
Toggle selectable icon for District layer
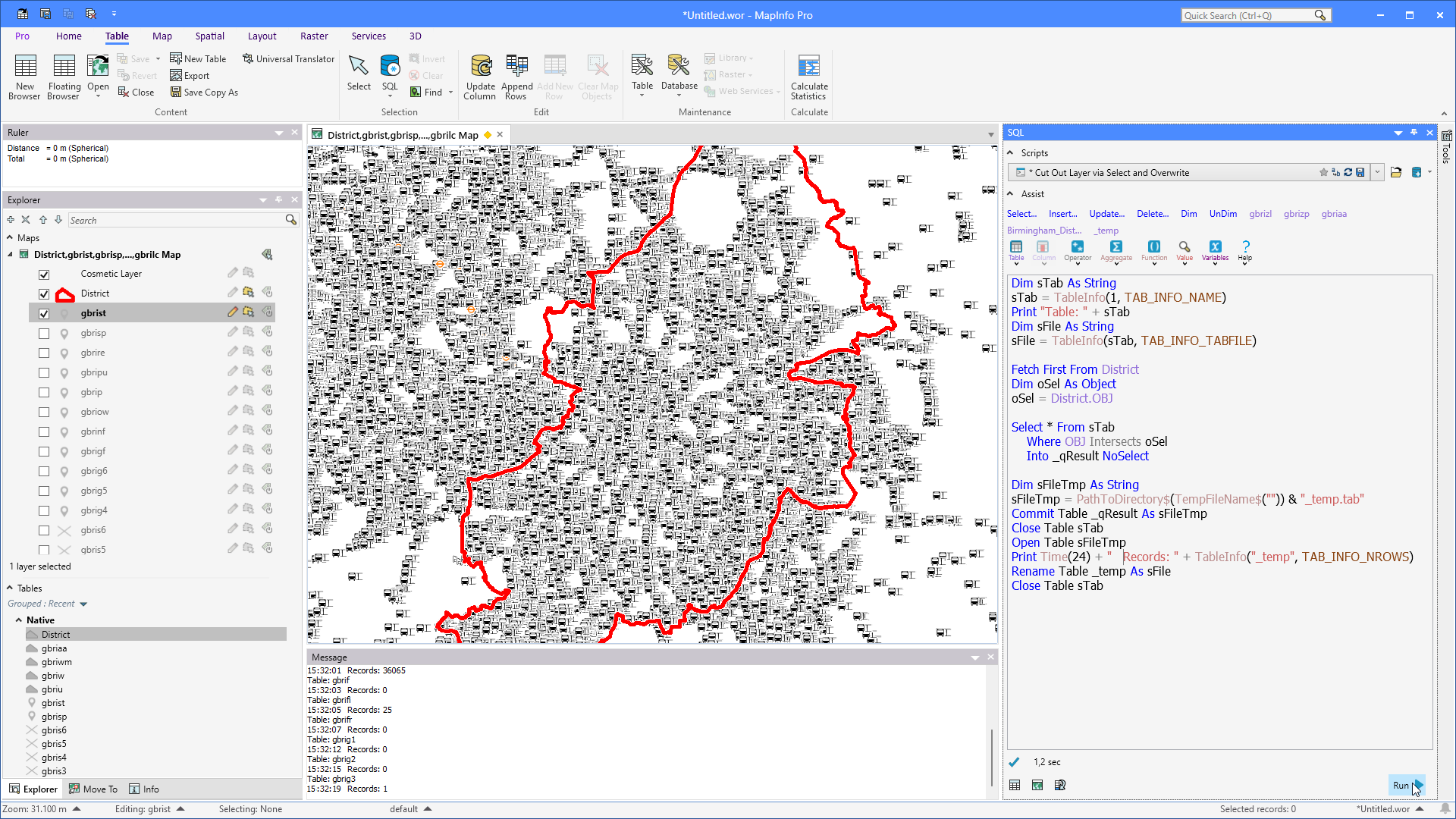pyautogui.click(x=248, y=293)
